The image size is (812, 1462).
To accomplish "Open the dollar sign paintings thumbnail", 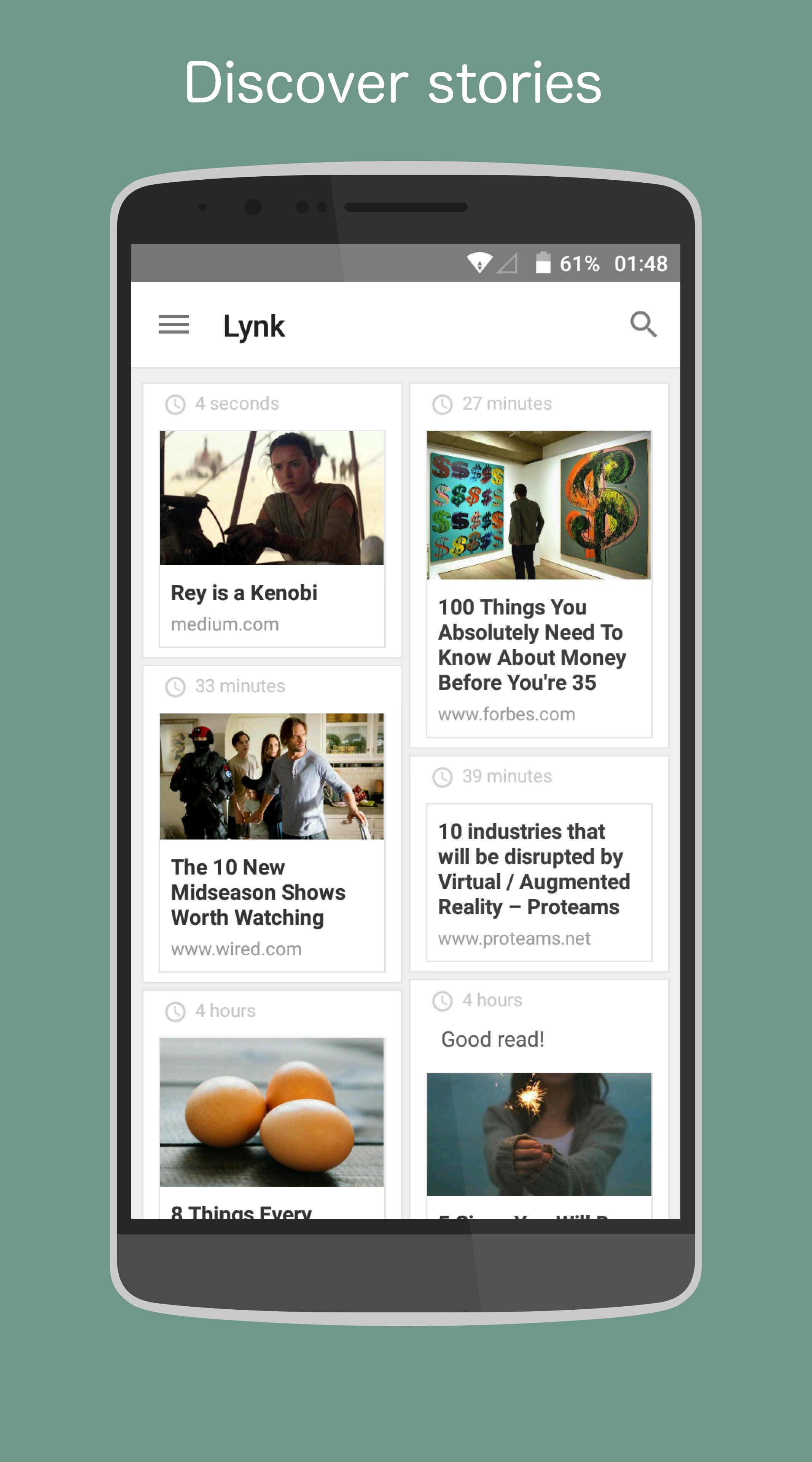I will (x=539, y=505).
